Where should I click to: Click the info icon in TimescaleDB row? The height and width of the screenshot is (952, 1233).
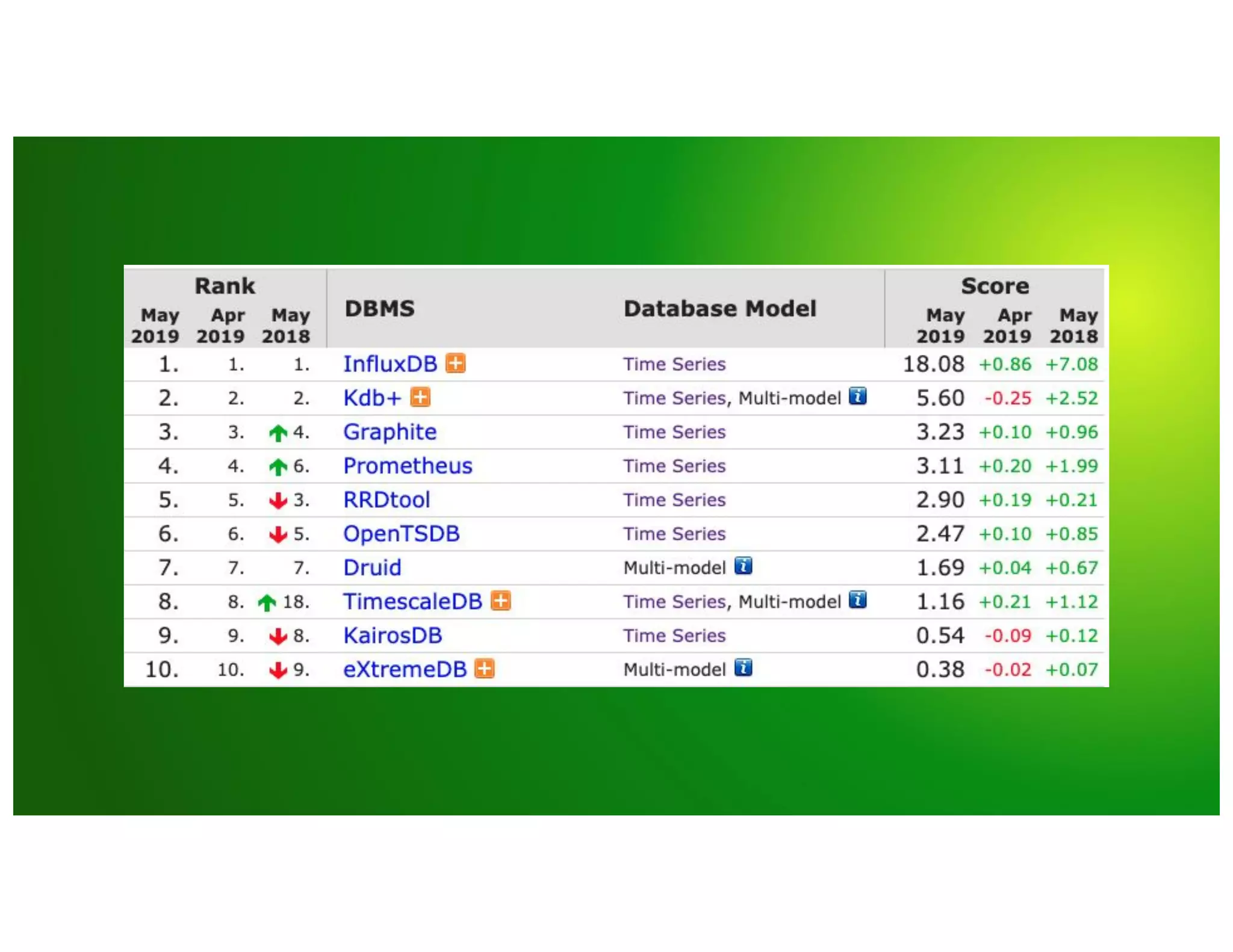tap(857, 600)
